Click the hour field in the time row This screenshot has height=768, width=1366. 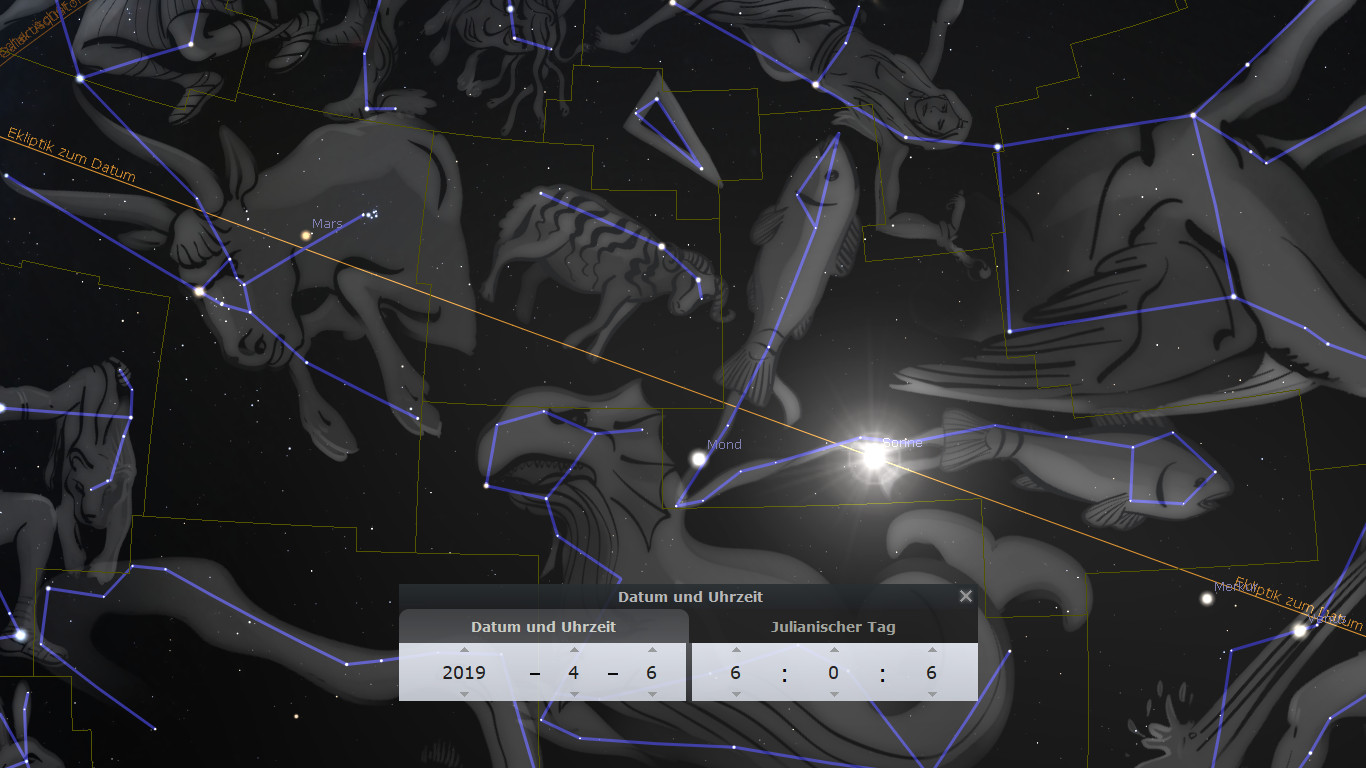point(736,672)
